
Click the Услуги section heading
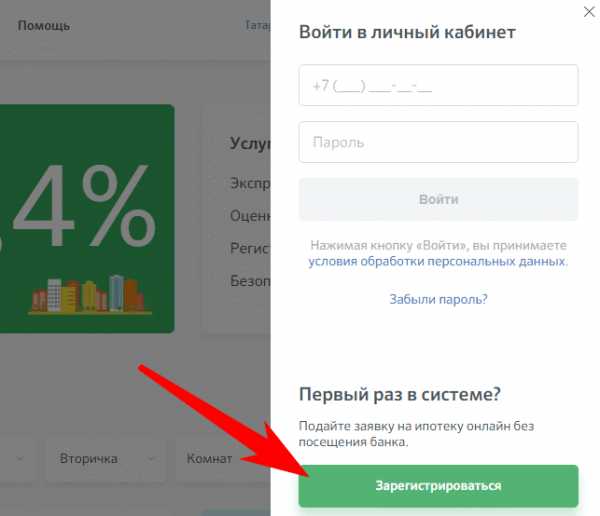(250, 144)
